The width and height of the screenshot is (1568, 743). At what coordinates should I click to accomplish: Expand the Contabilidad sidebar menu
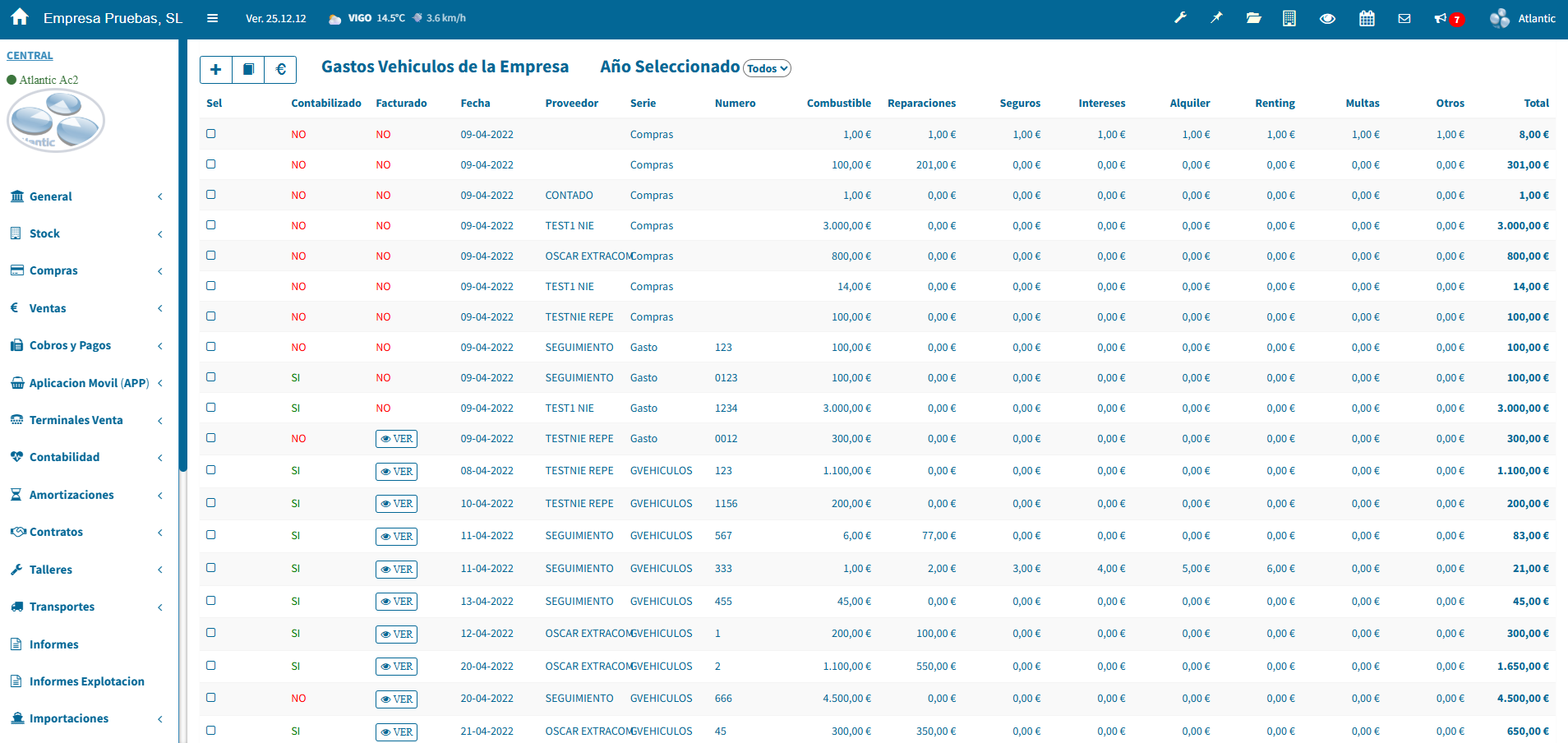tap(64, 457)
